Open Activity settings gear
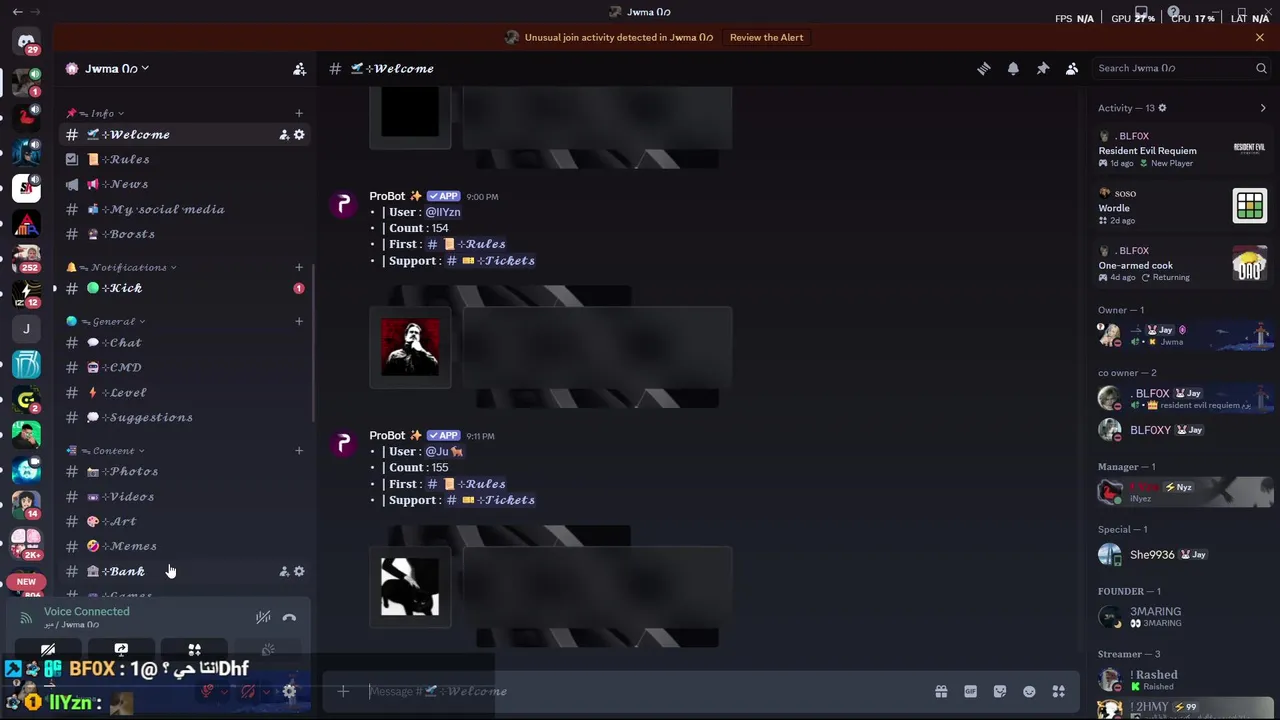The height and width of the screenshot is (720, 1280). pos(1162,108)
